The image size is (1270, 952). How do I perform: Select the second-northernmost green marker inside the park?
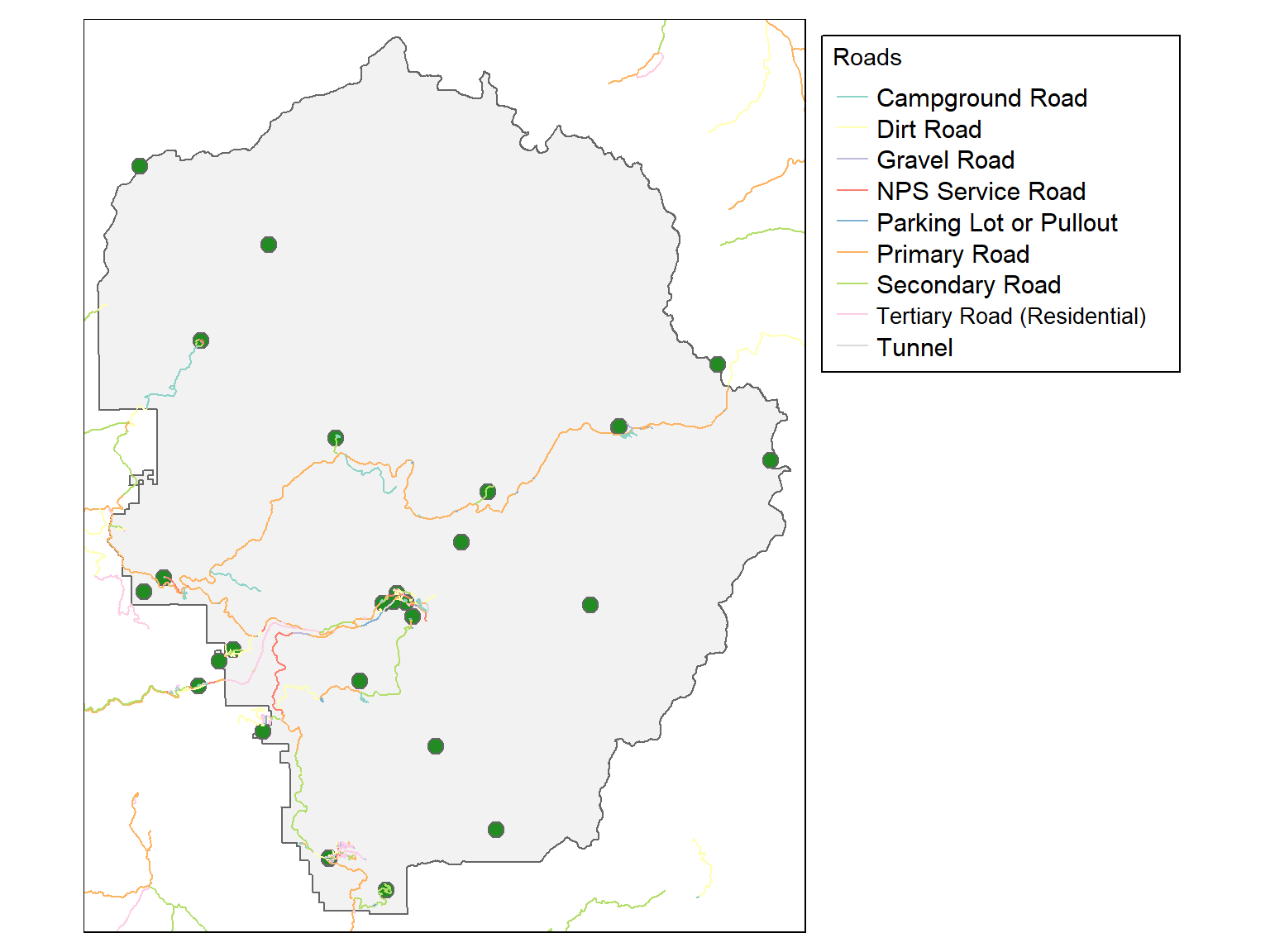pyautogui.click(x=269, y=245)
